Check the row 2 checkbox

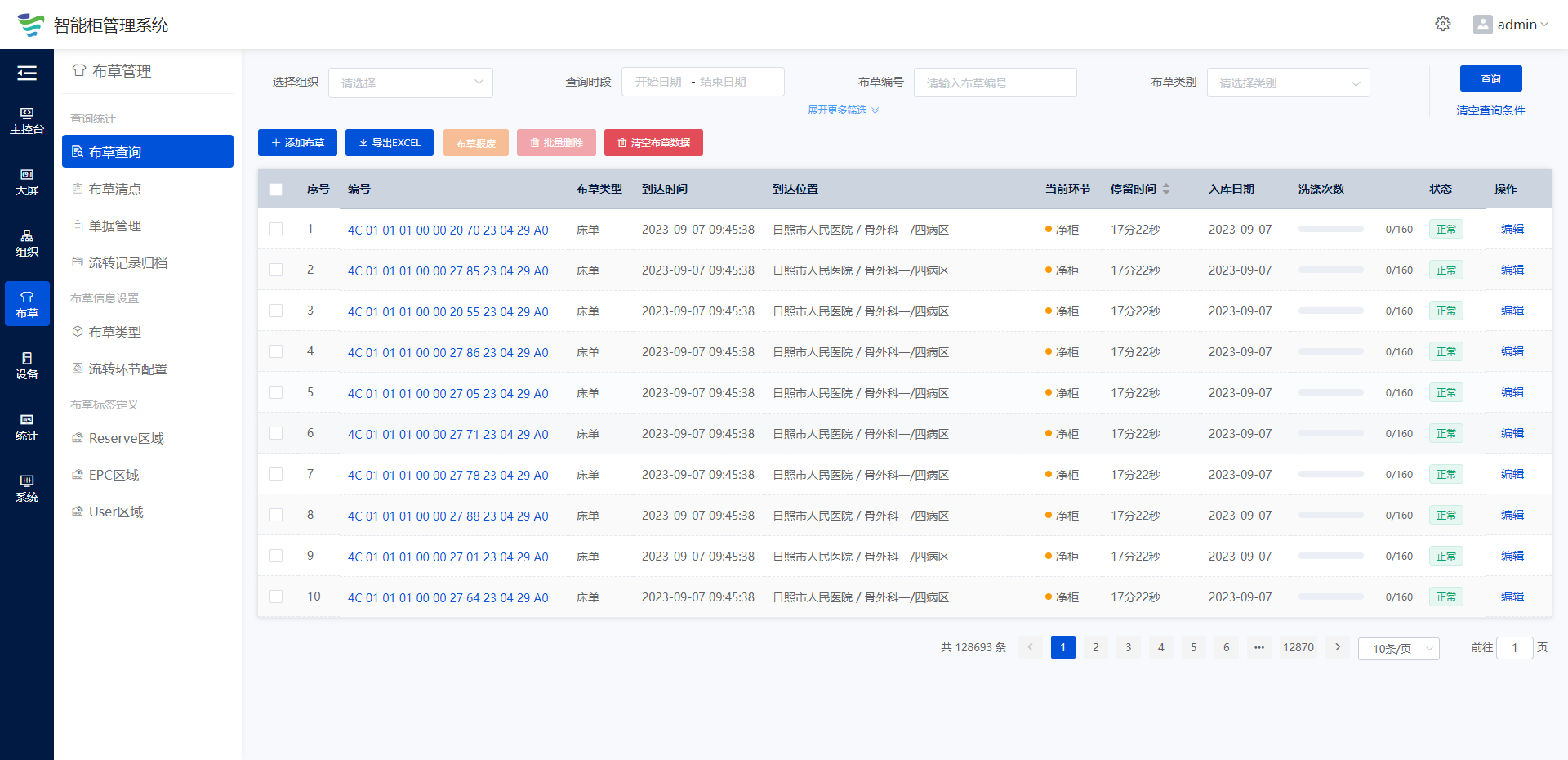click(x=276, y=270)
